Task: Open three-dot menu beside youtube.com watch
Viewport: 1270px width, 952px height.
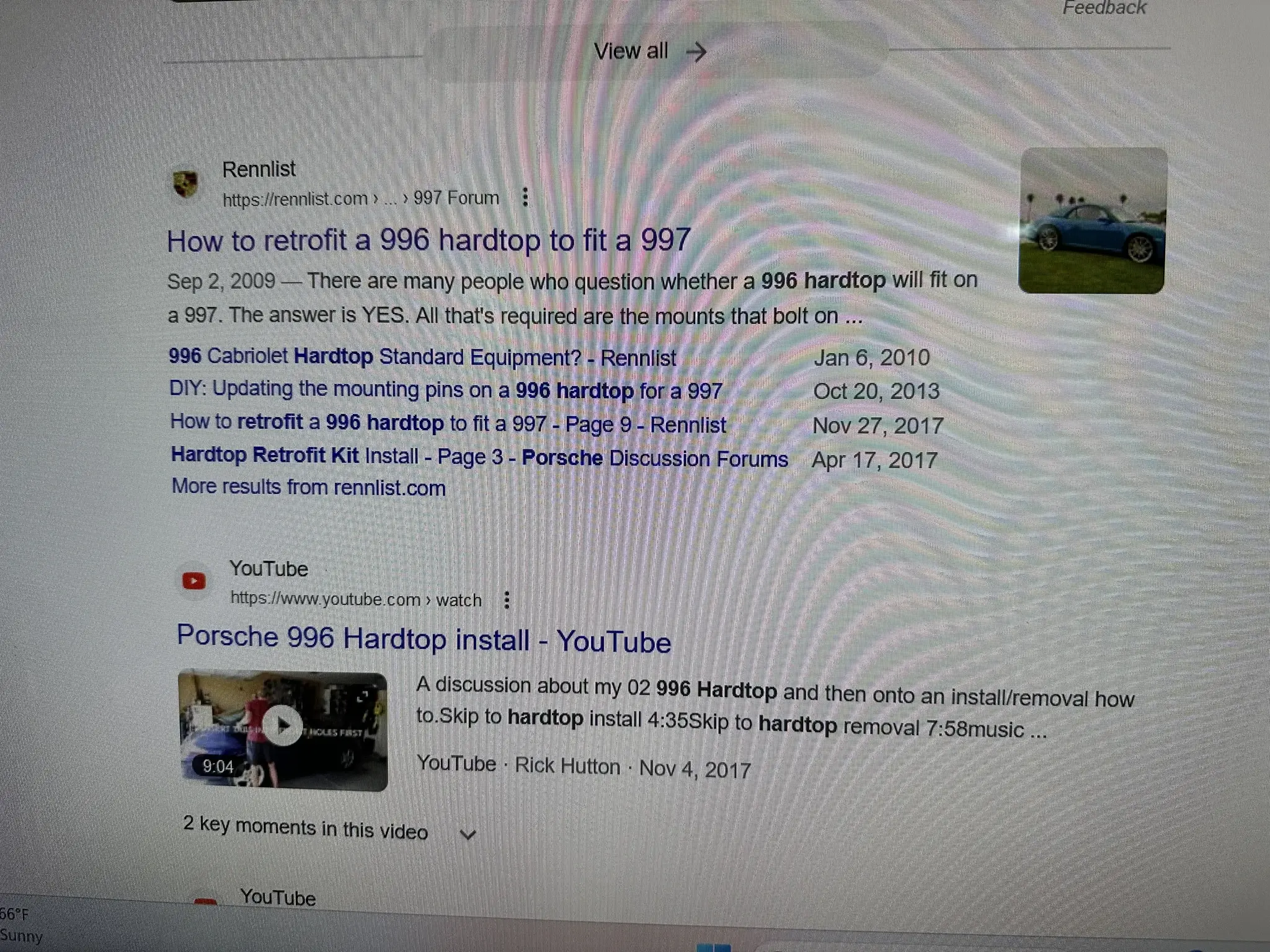Action: [x=507, y=599]
